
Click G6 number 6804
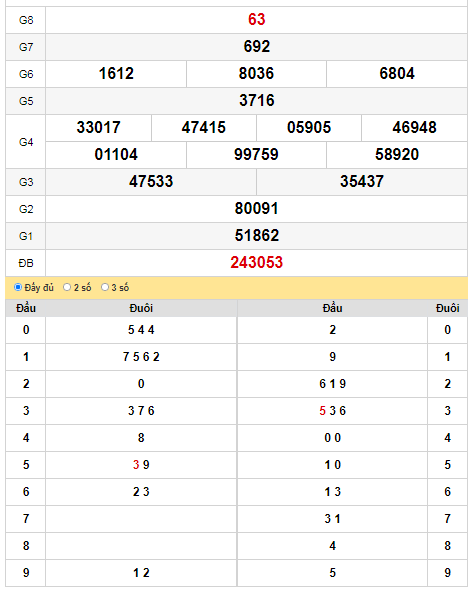click(397, 74)
